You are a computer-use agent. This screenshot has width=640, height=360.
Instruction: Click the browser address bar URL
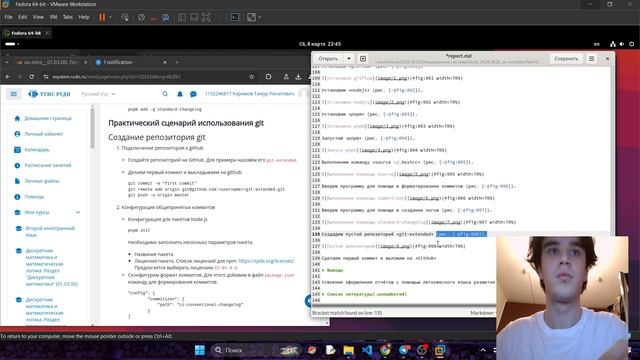(x=116, y=77)
